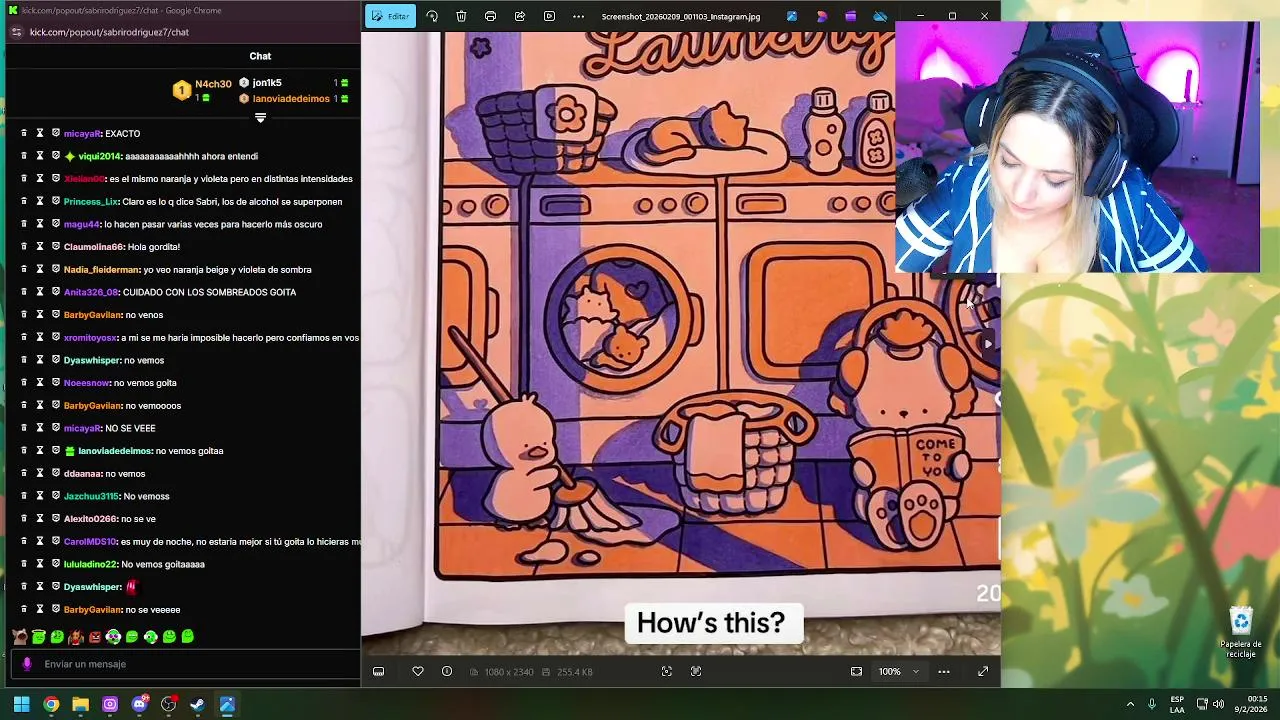The image size is (1280, 720).
Task: Mark the photo as favorite with heart icon
Action: point(418,671)
